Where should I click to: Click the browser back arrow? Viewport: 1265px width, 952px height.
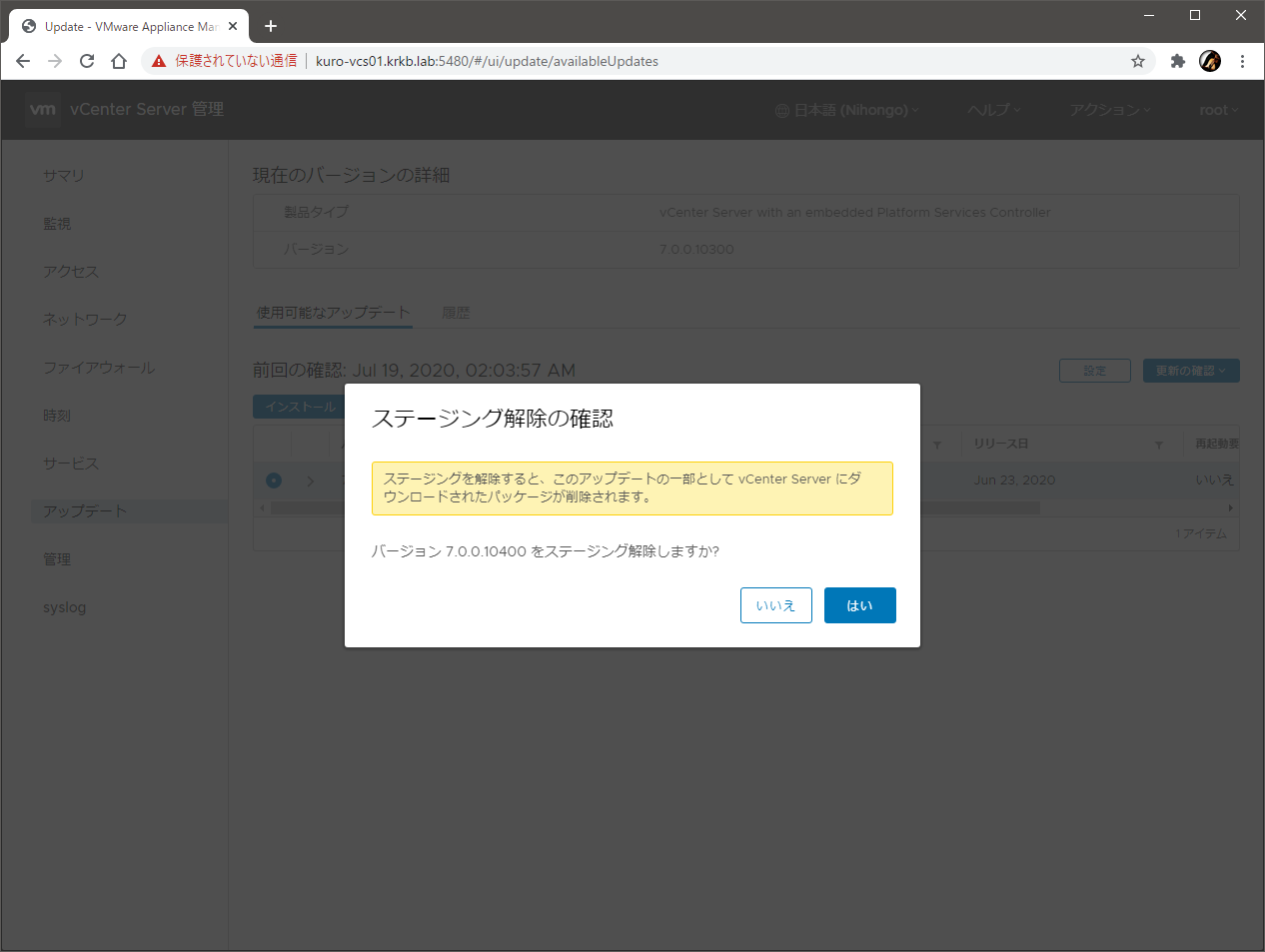tap(23, 61)
